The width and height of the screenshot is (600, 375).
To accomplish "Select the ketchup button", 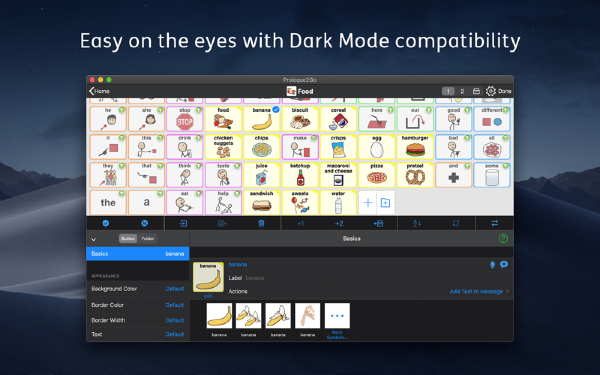I will coord(300,175).
